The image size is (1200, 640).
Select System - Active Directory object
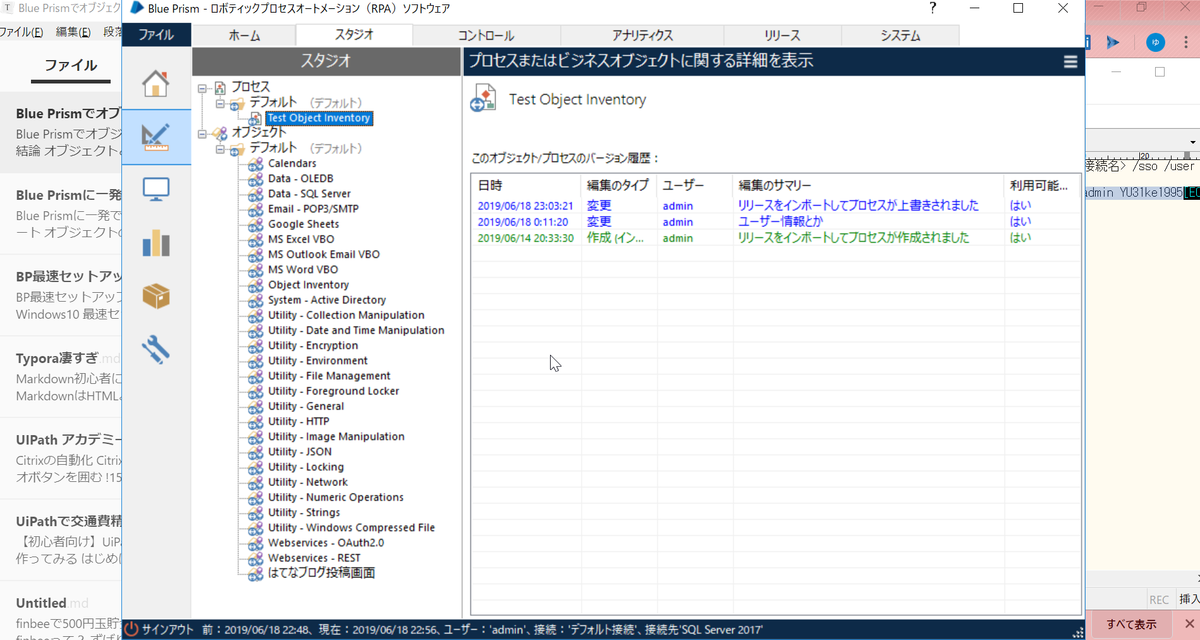click(x=327, y=300)
